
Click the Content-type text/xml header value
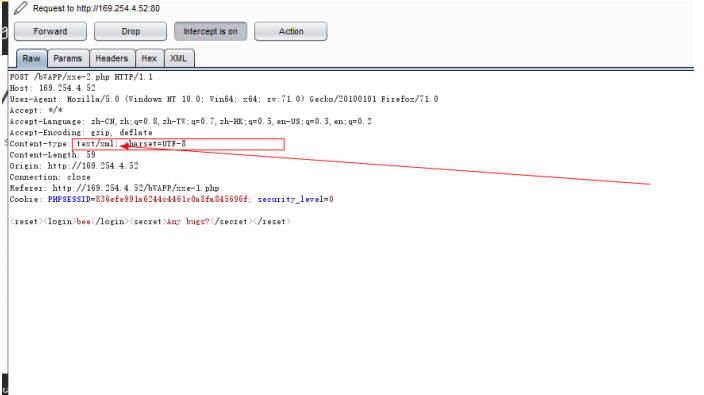point(131,144)
